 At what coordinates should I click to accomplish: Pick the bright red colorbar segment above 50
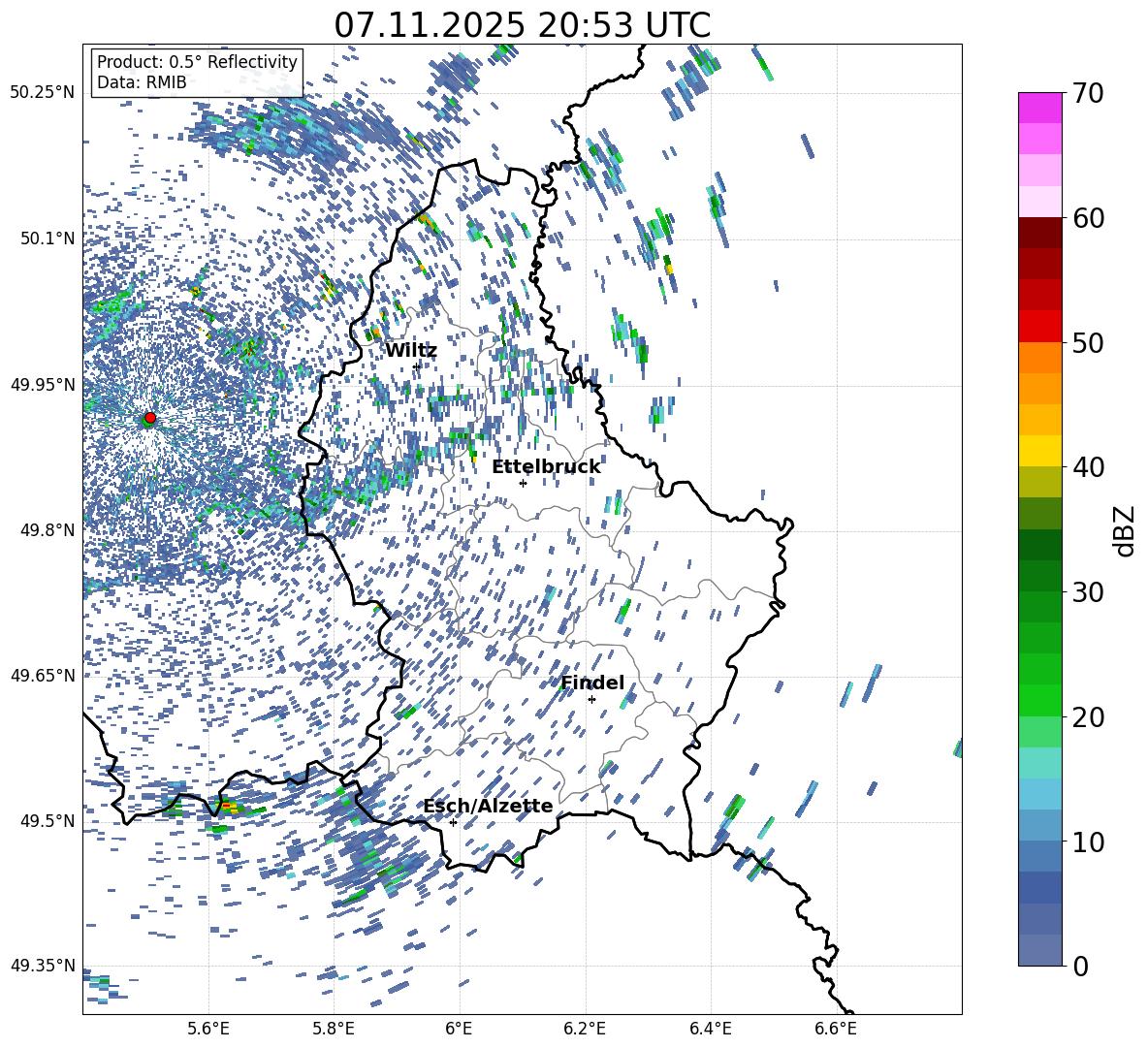tap(1040, 326)
